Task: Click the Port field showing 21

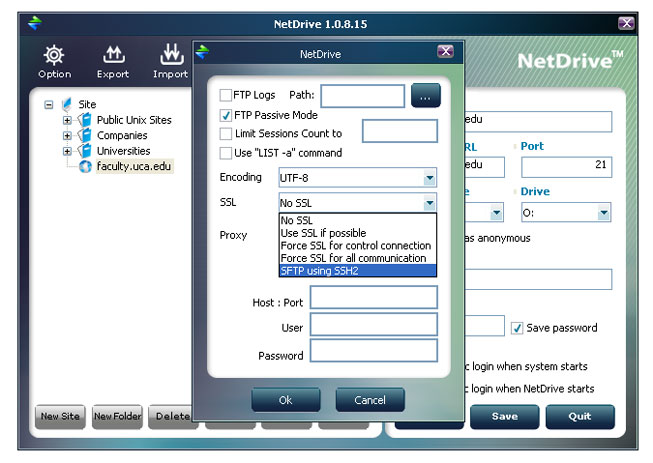Action: tap(566, 167)
